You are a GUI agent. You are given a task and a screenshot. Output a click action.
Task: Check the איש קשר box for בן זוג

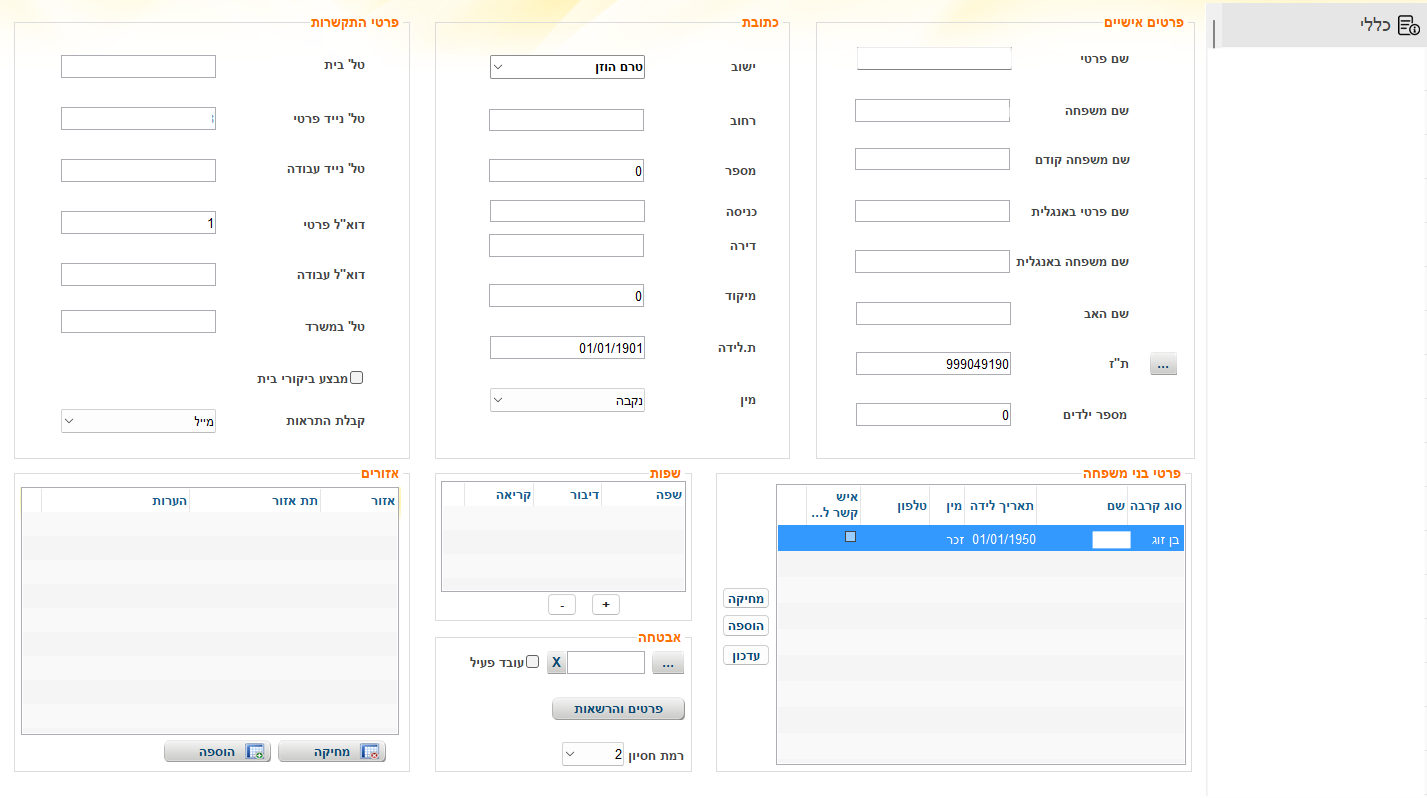[851, 537]
